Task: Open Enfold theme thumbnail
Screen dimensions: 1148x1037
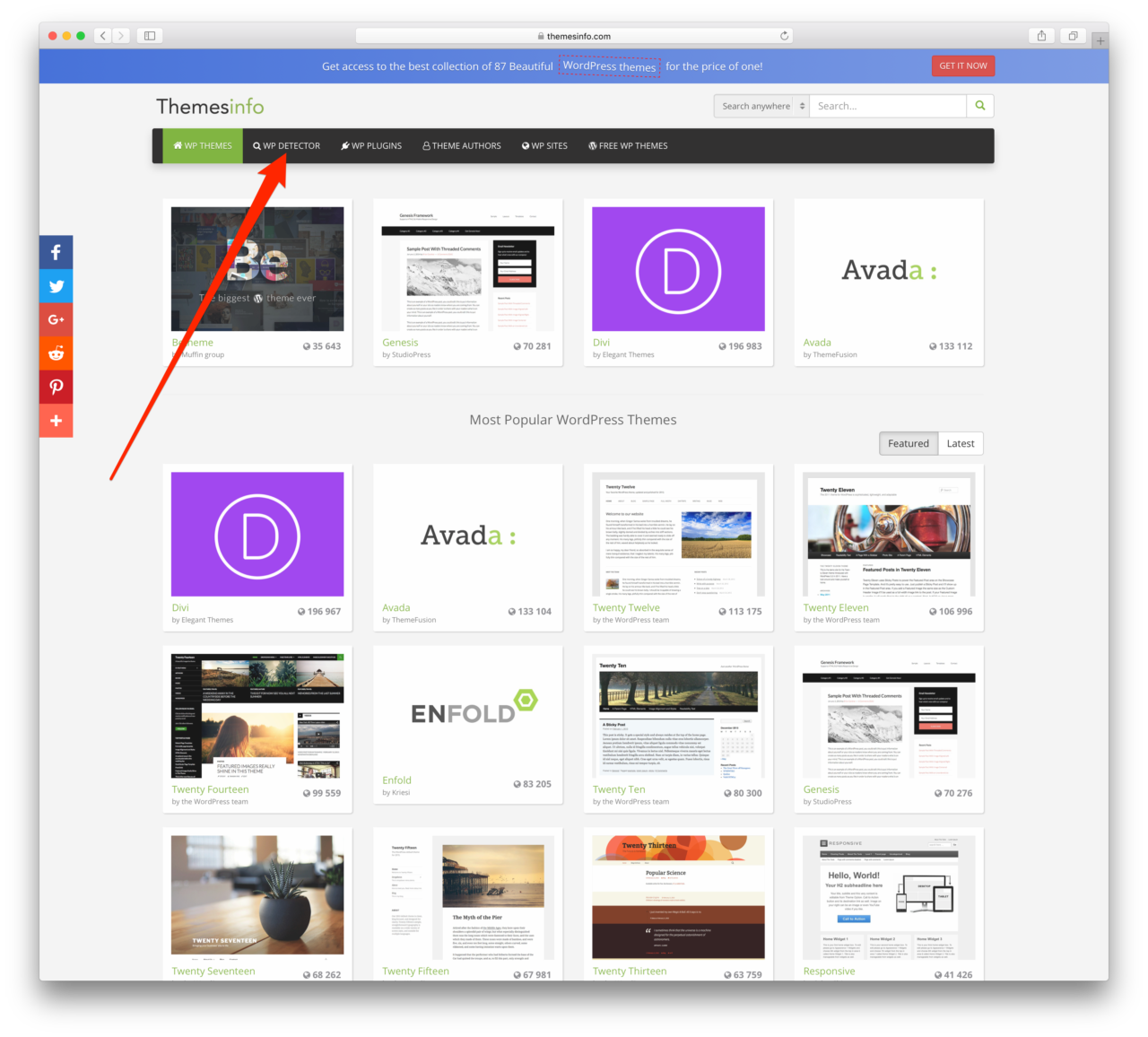Action: [x=468, y=711]
